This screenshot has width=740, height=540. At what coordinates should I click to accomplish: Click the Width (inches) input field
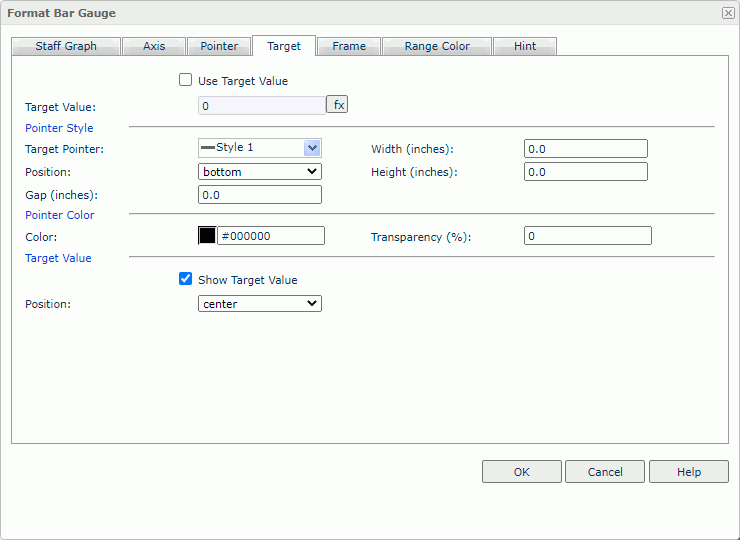585,149
